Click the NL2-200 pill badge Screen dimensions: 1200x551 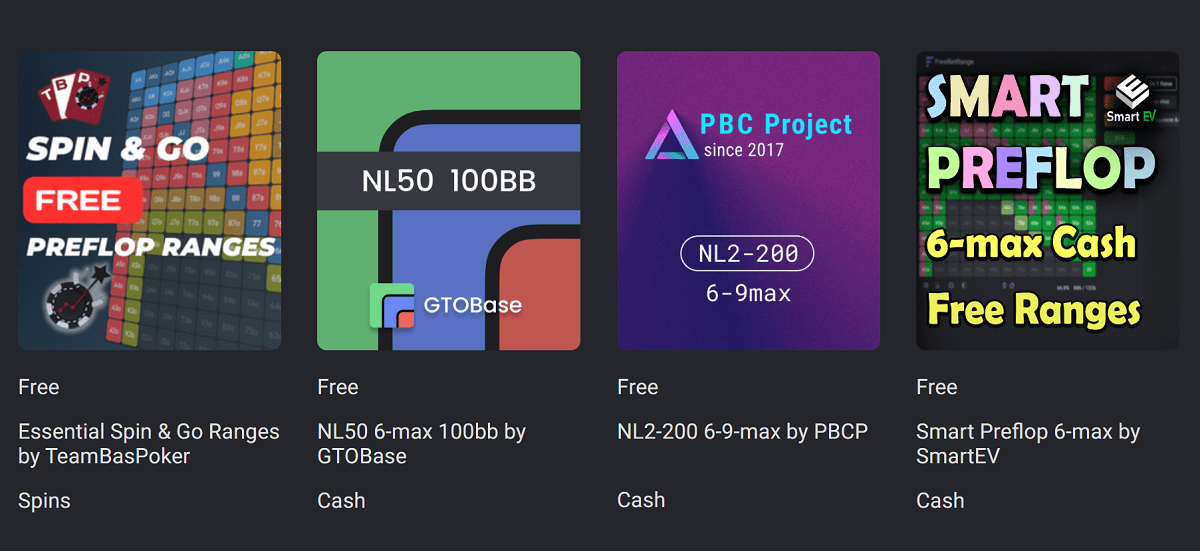748,254
